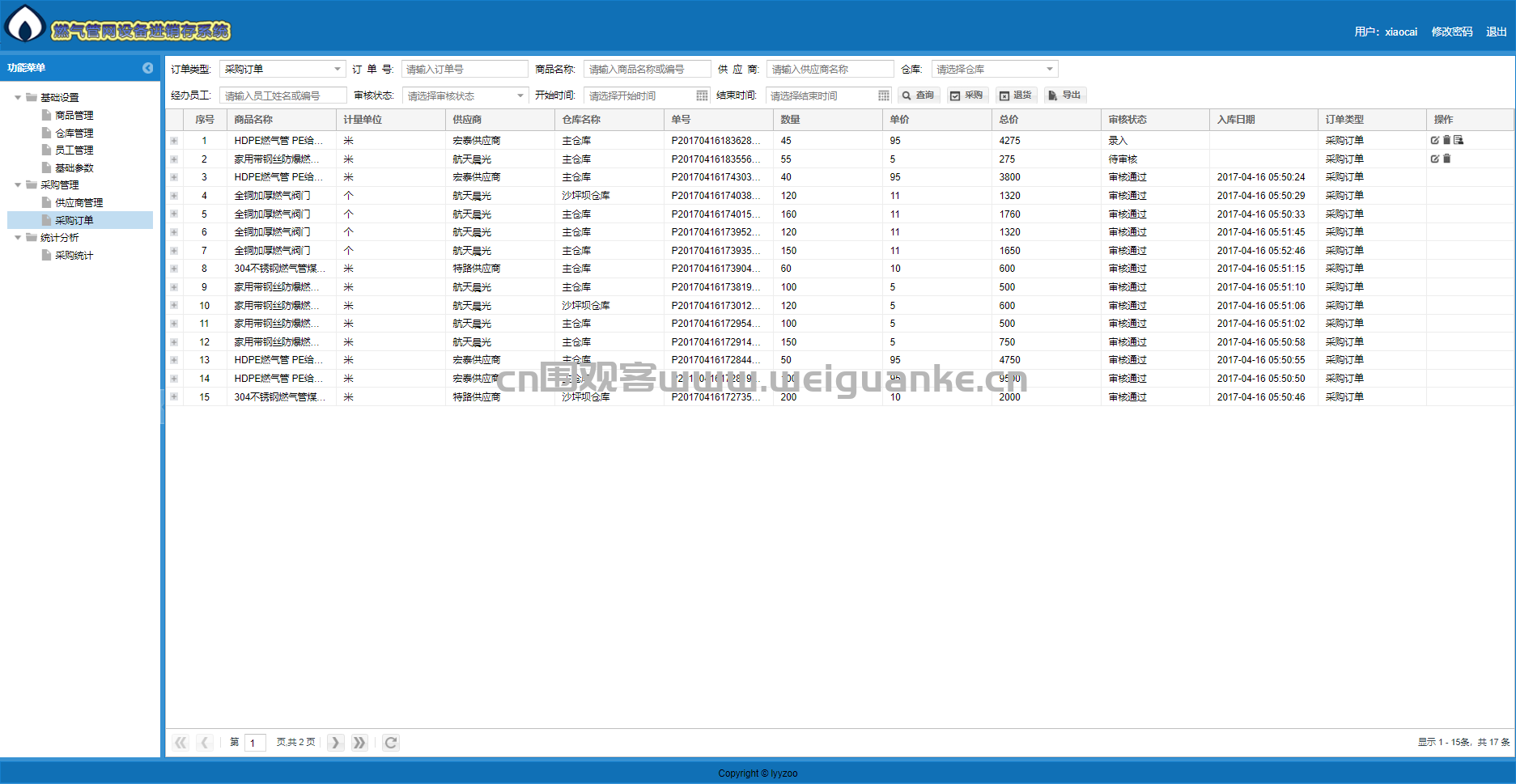Sort by the 入库日期 column header
Image resolution: width=1516 pixels, height=784 pixels.
pos(1263,120)
